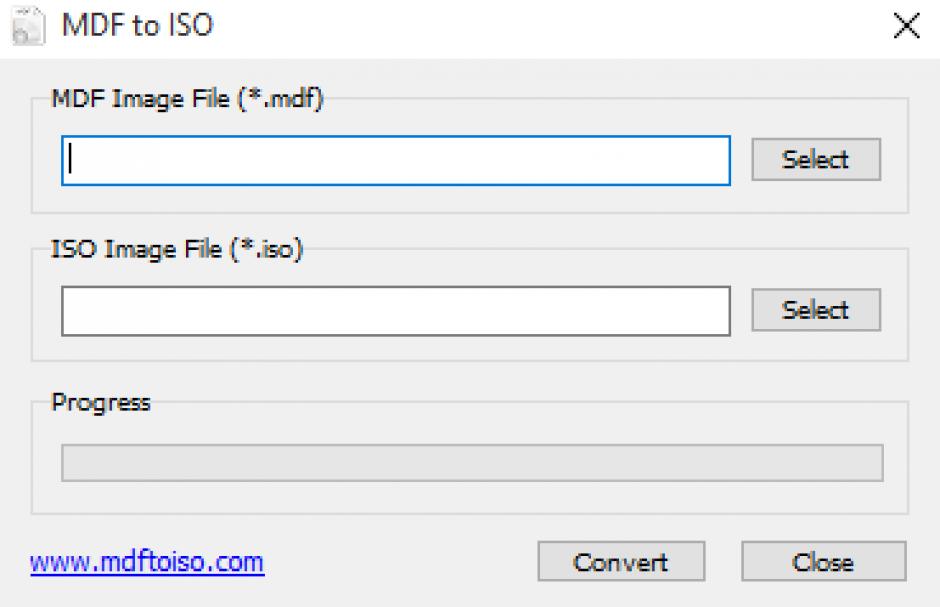This screenshot has width=940, height=607.
Task: Close the window with the X button
Action: pyautogui.click(x=906, y=27)
